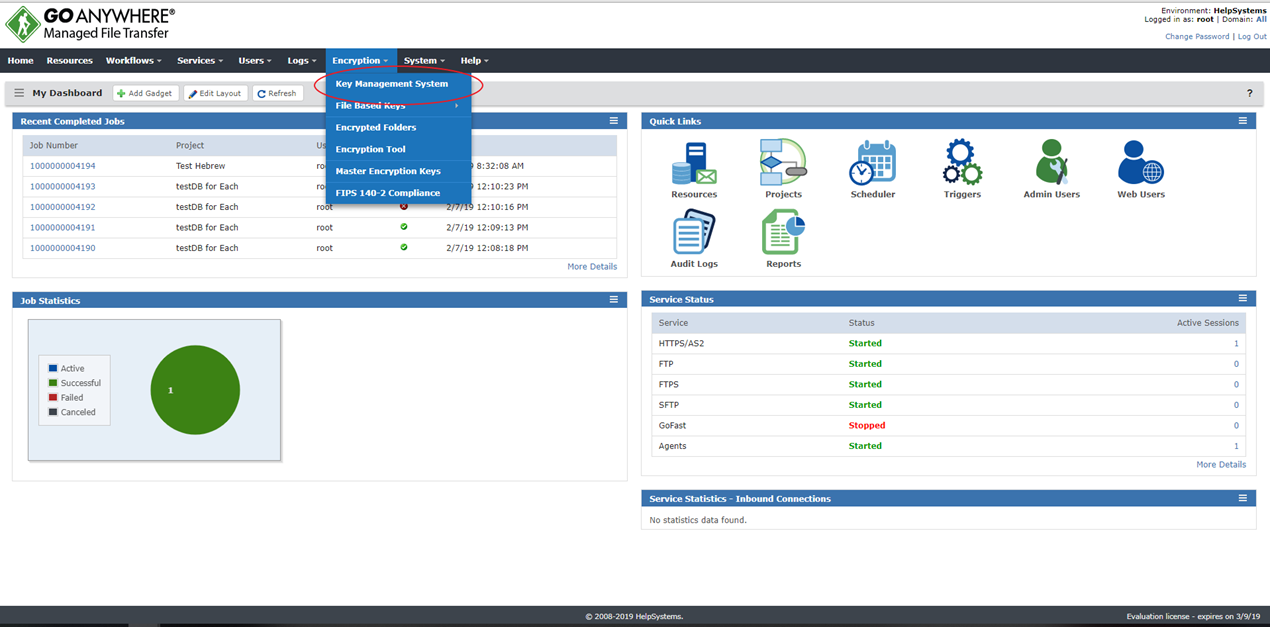Click the FTPS service row name

click(670, 384)
